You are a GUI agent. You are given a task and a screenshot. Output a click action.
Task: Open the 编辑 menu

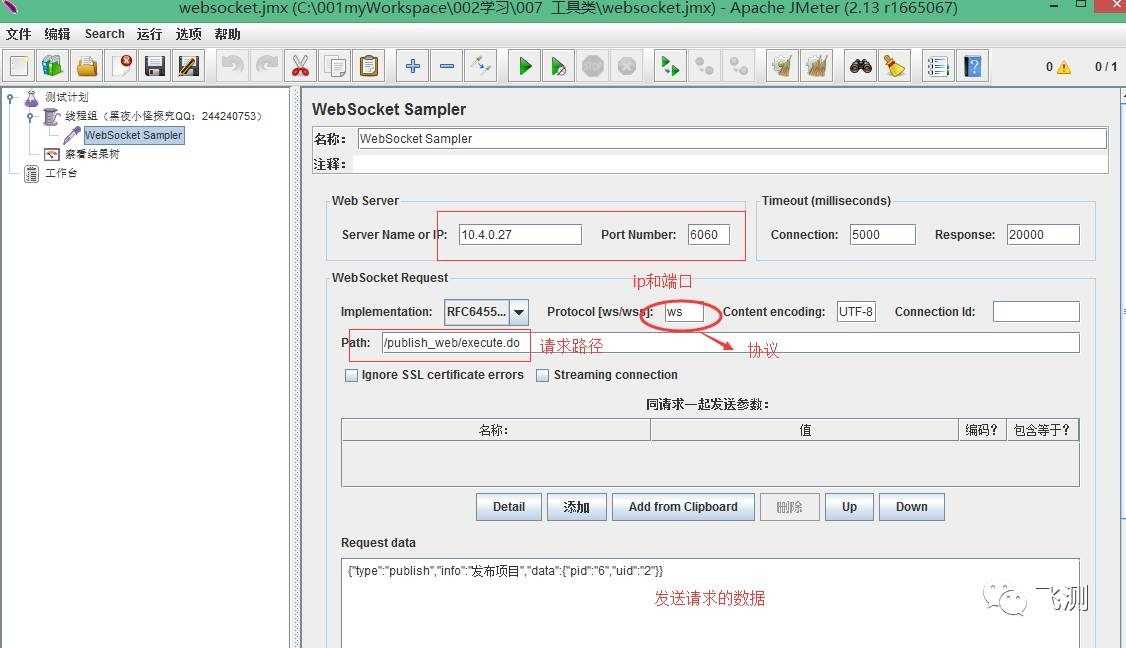pyautogui.click(x=57, y=34)
